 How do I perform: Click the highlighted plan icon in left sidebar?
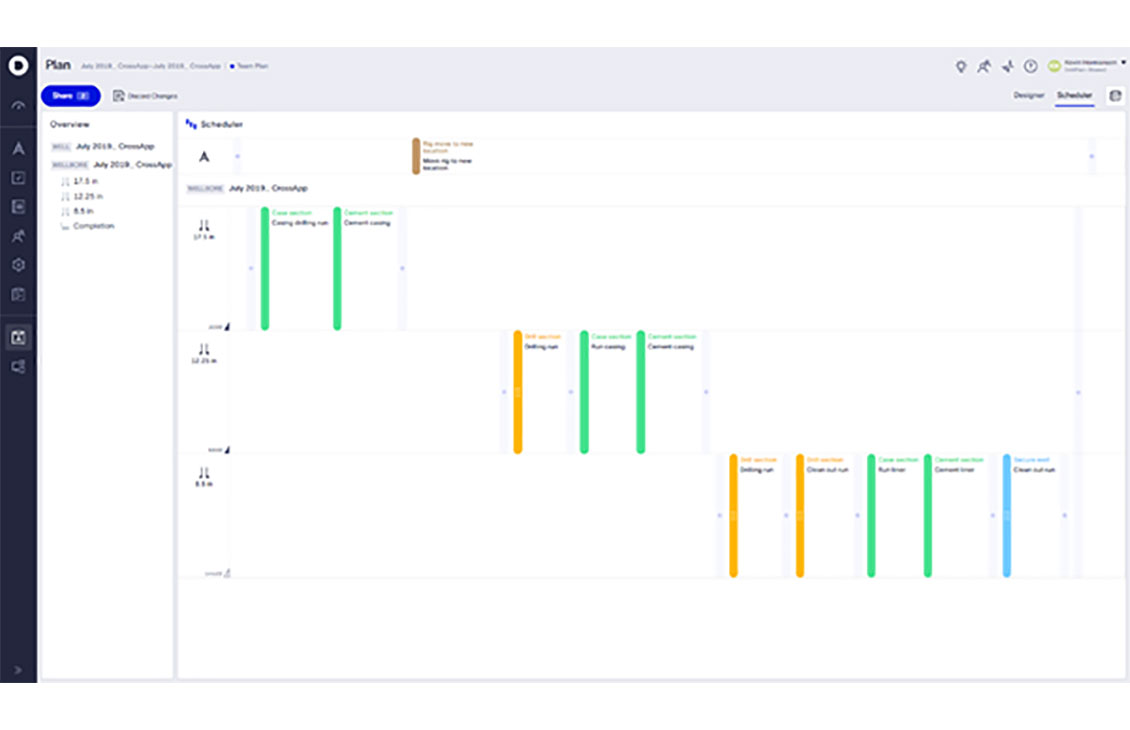(x=18, y=337)
